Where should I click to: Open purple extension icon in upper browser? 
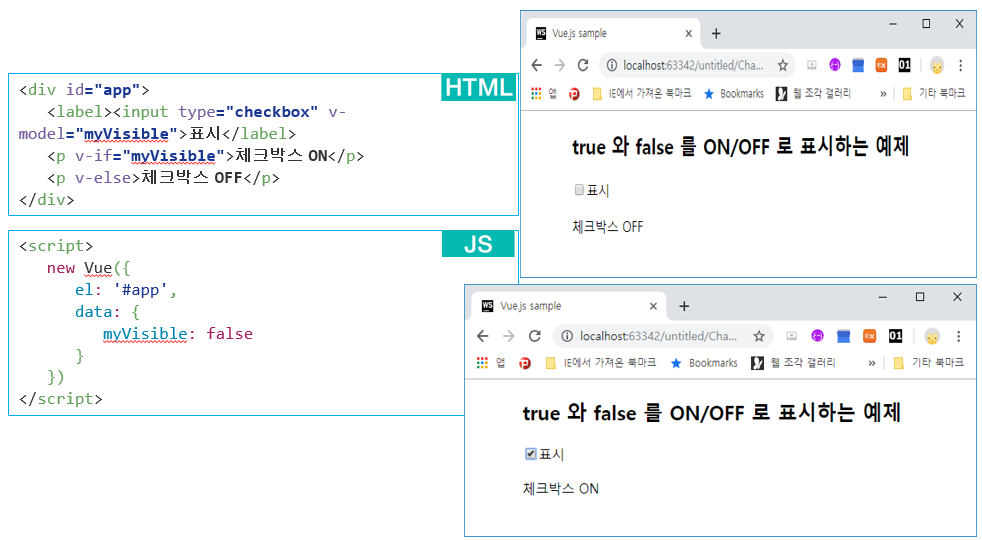[835, 65]
